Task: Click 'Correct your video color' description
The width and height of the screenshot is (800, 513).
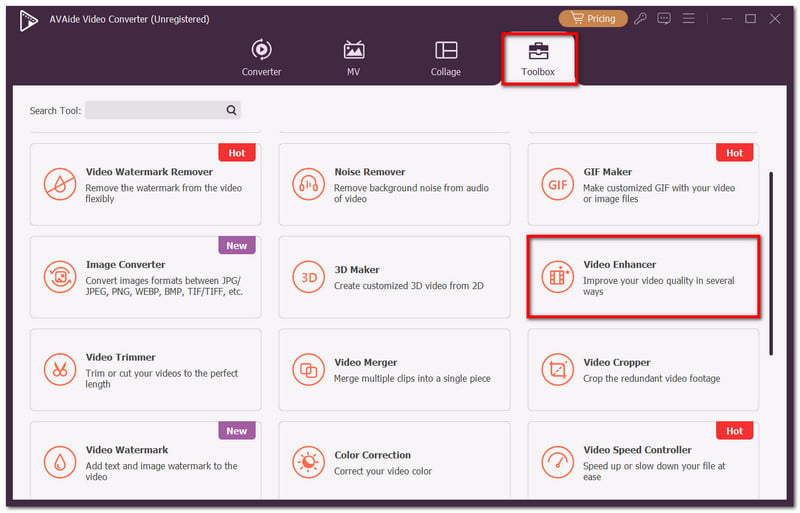Action: click(383, 472)
